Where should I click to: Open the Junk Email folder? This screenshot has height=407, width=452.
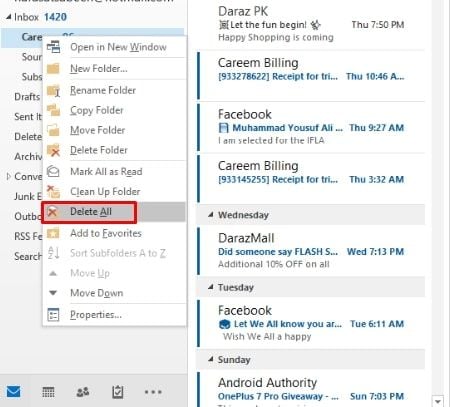(28, 197)
